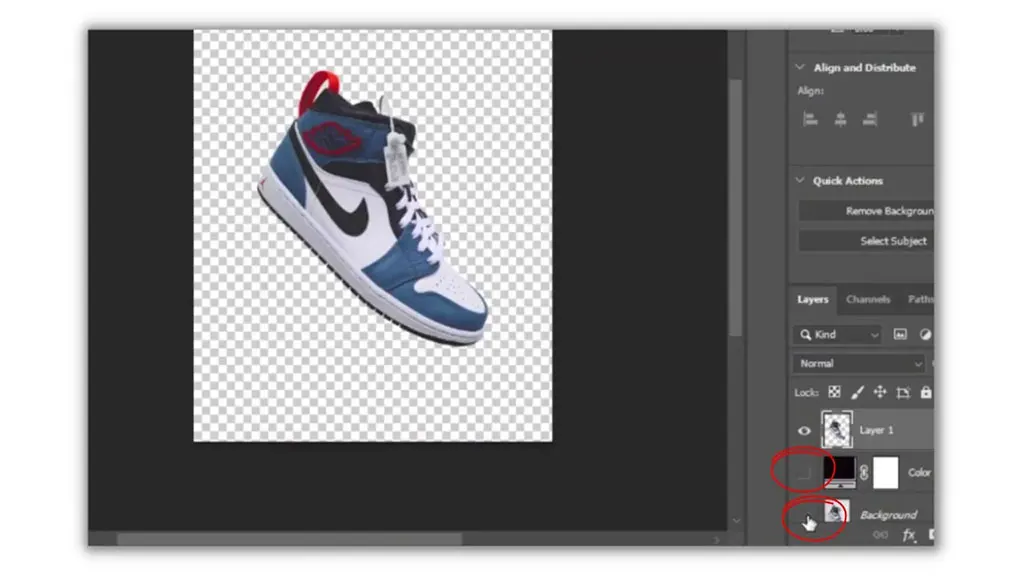Open Normal blend mode dropdown
Image resolution: width=1024 pixels, height=576 pixels.
pyautogui.click(x=859, y=363)
